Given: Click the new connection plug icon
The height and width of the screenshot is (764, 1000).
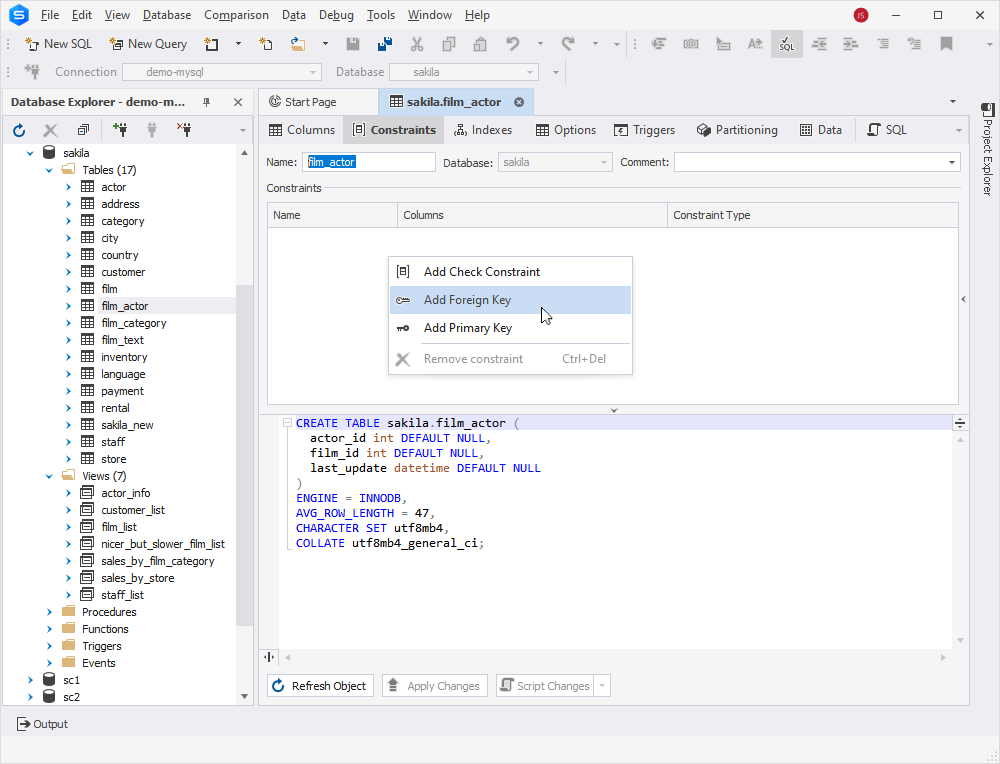Looking at the screenshot, I should coord(120,131).
